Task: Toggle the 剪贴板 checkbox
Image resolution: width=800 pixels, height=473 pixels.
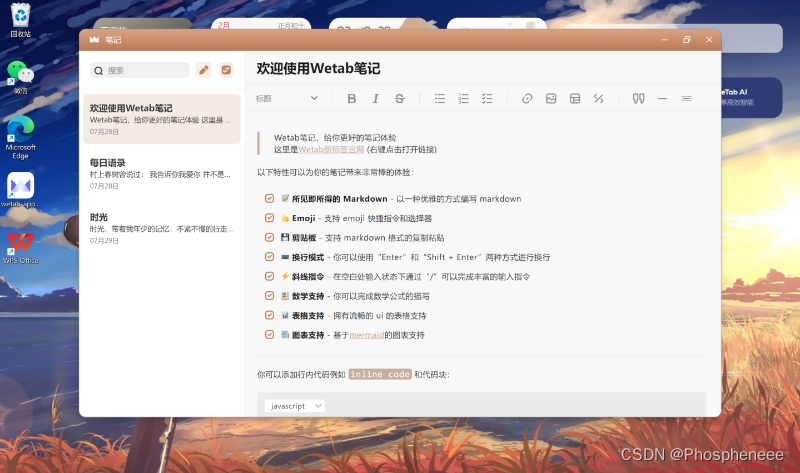Action: point(269,237)
